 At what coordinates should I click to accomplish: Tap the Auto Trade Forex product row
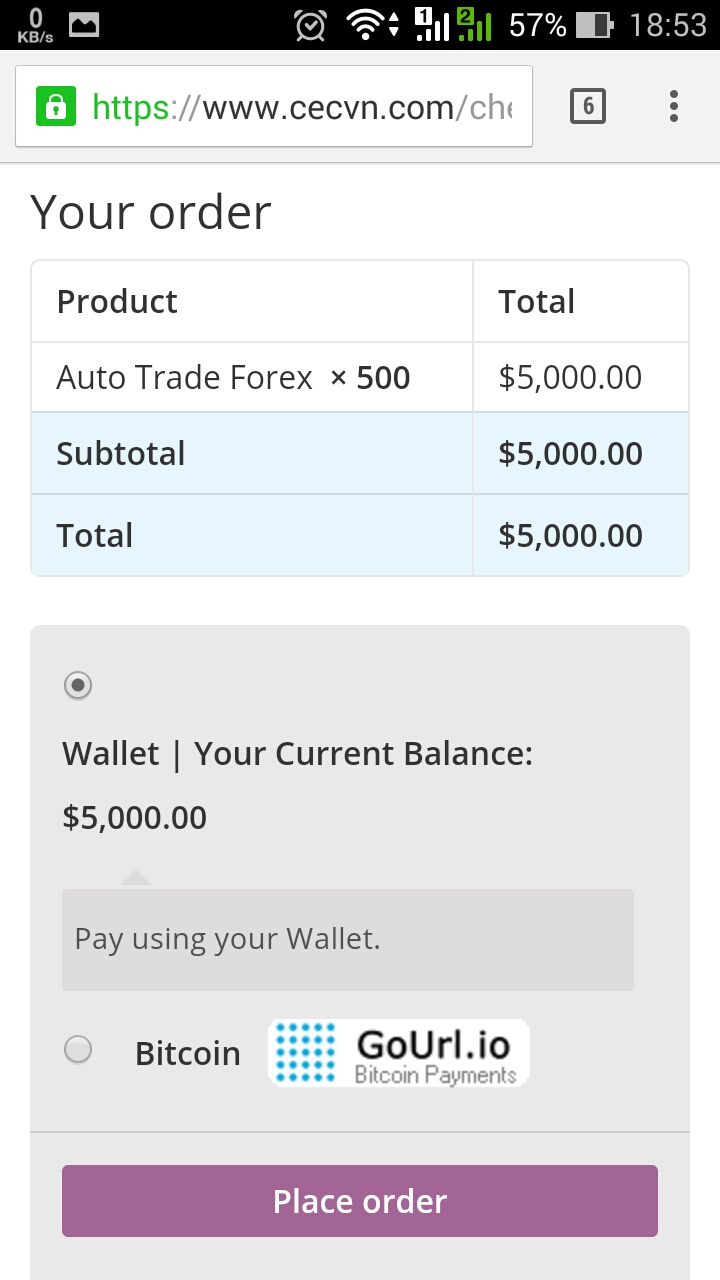pyautogui.click(x=233, y=378)
